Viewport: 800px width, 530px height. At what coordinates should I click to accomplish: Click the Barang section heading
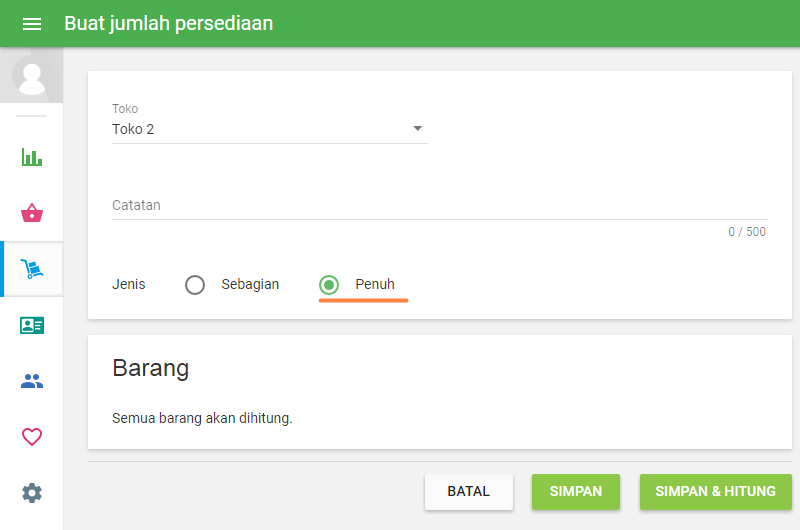point(151,368)
